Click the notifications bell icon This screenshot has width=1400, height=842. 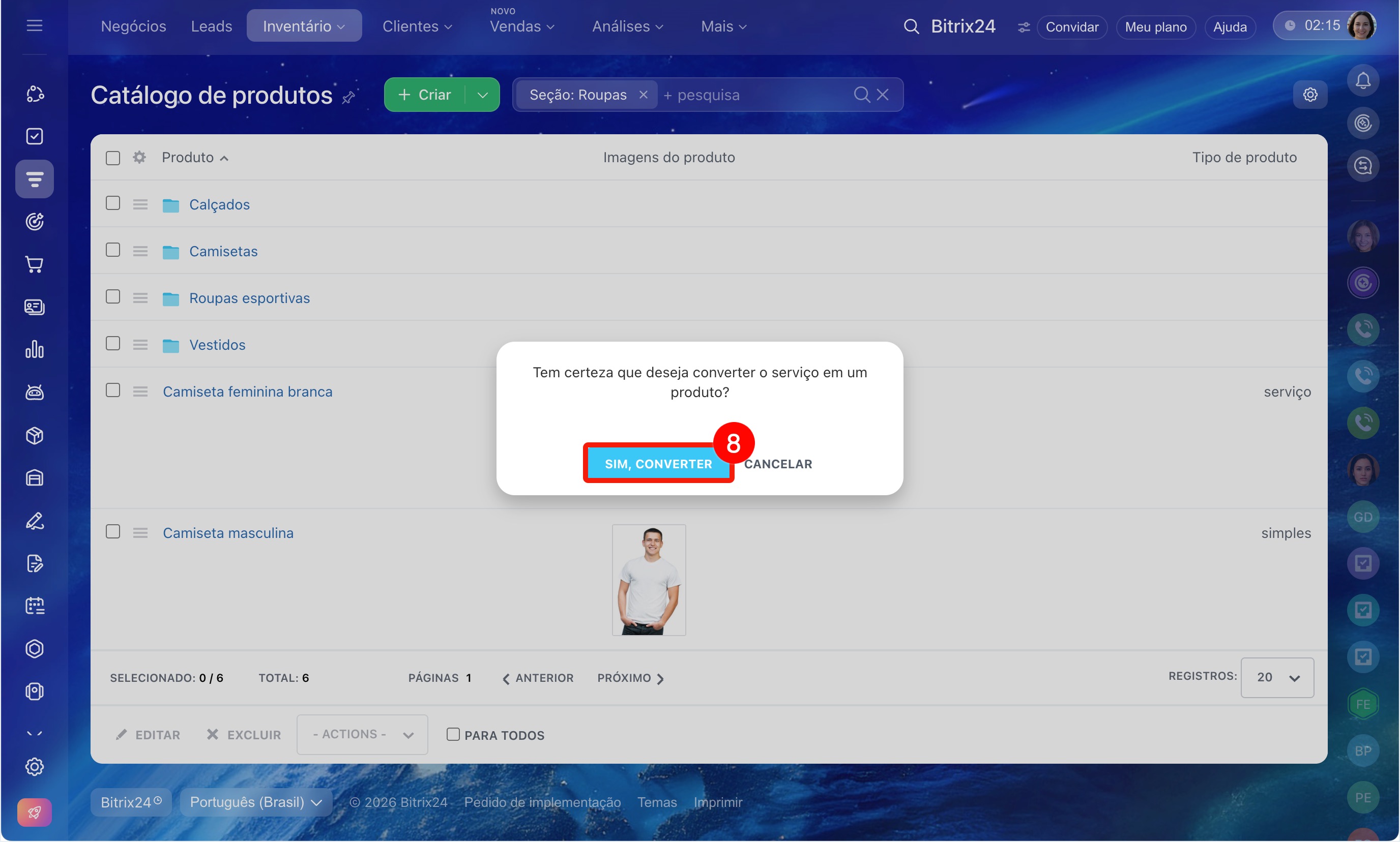tap(1362, 80)
